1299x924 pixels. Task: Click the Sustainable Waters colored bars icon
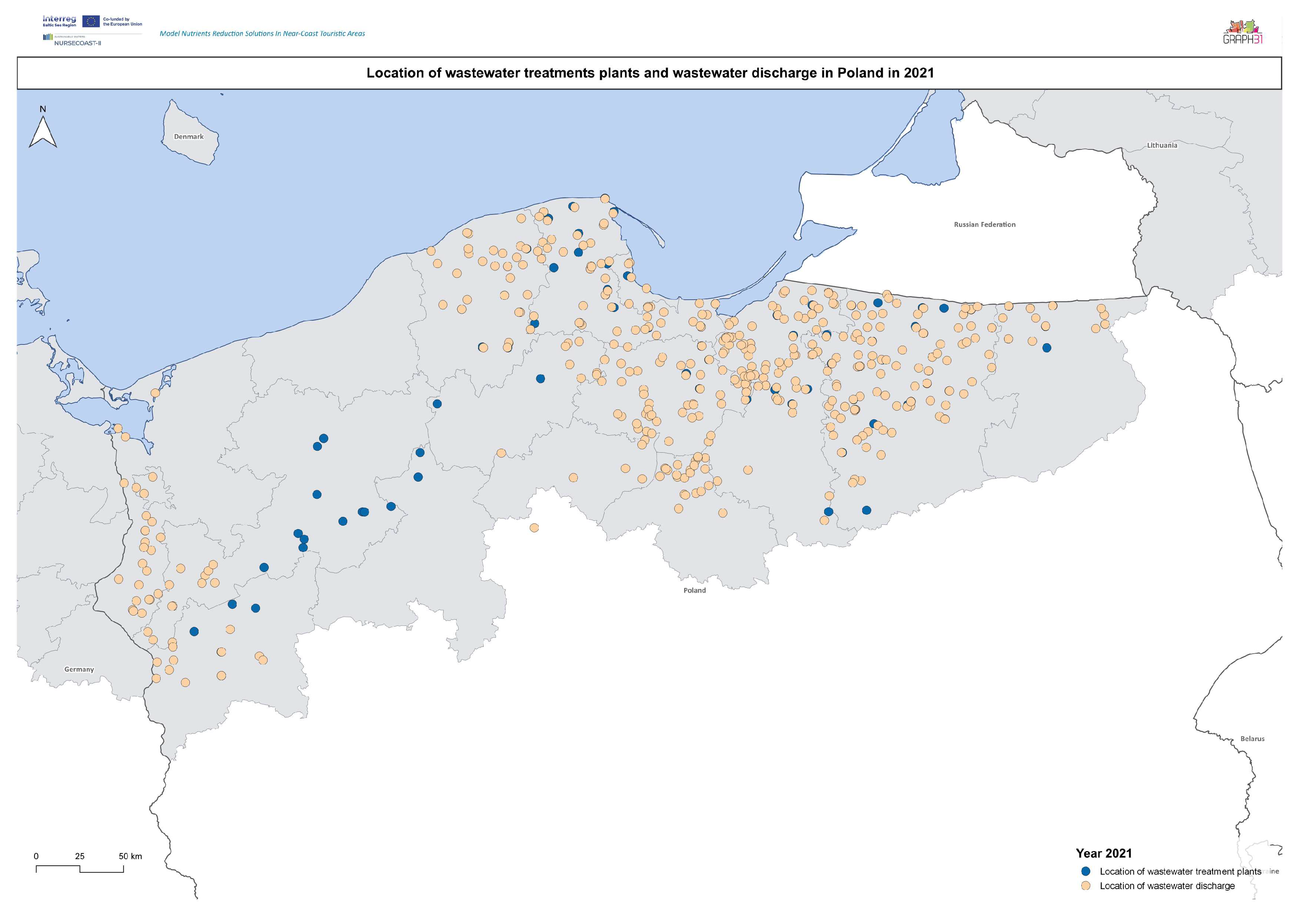click(48, 37)
